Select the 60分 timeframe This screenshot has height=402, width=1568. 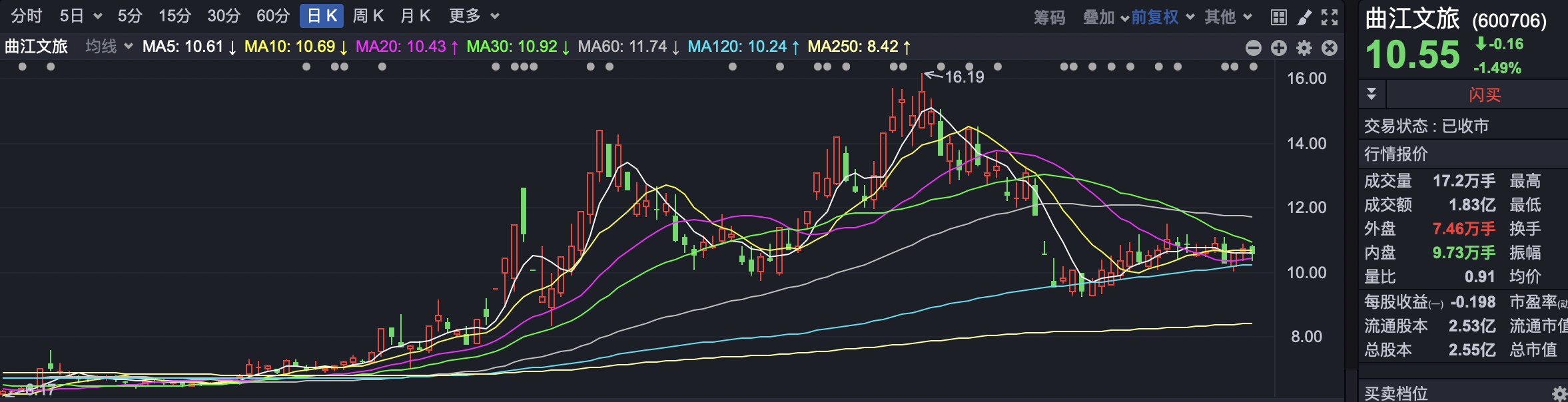click(x=273, y=16)
